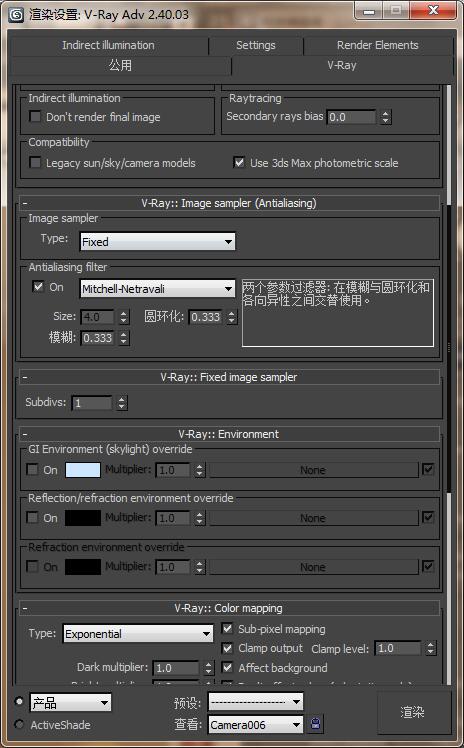
Task: Uncheck Use 3ds Max photometric scale
Action: pyautogui.click(x=239, y=162)
